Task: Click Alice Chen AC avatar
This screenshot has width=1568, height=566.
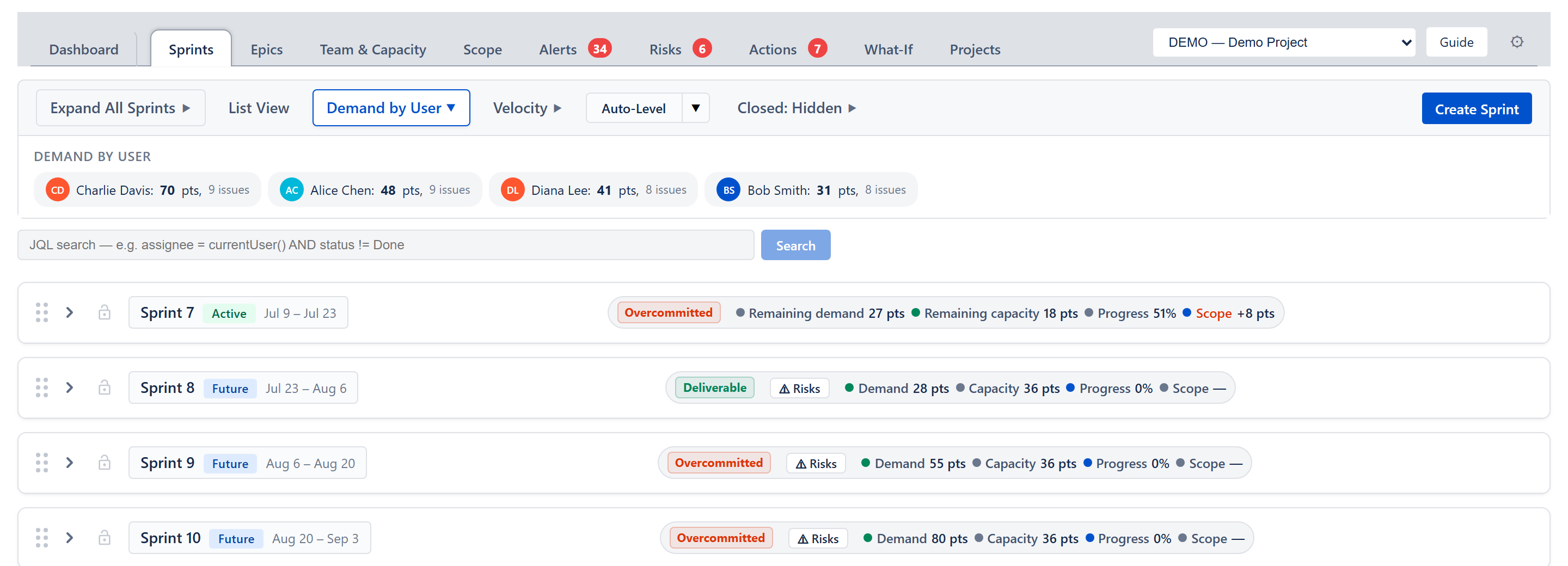Action: click(292, 190)
